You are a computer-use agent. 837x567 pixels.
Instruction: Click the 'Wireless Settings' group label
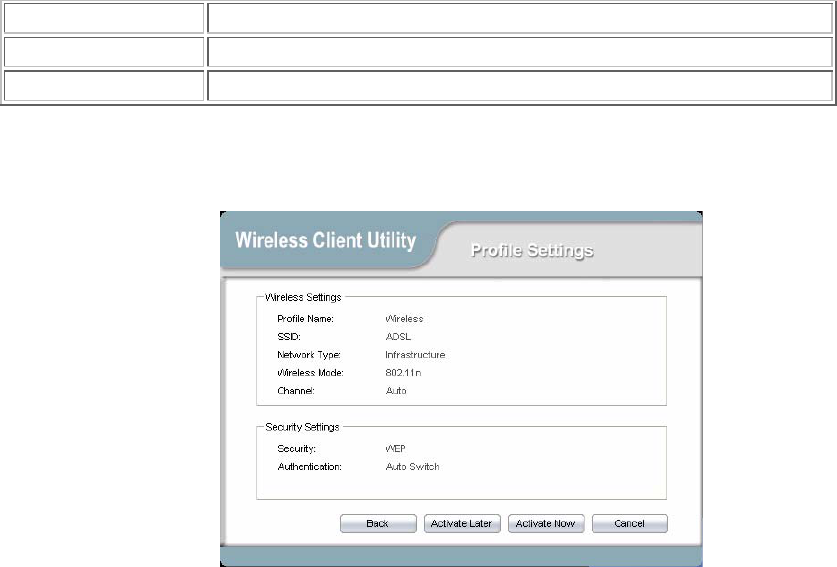pyautogui.click(x=303, y=297)
